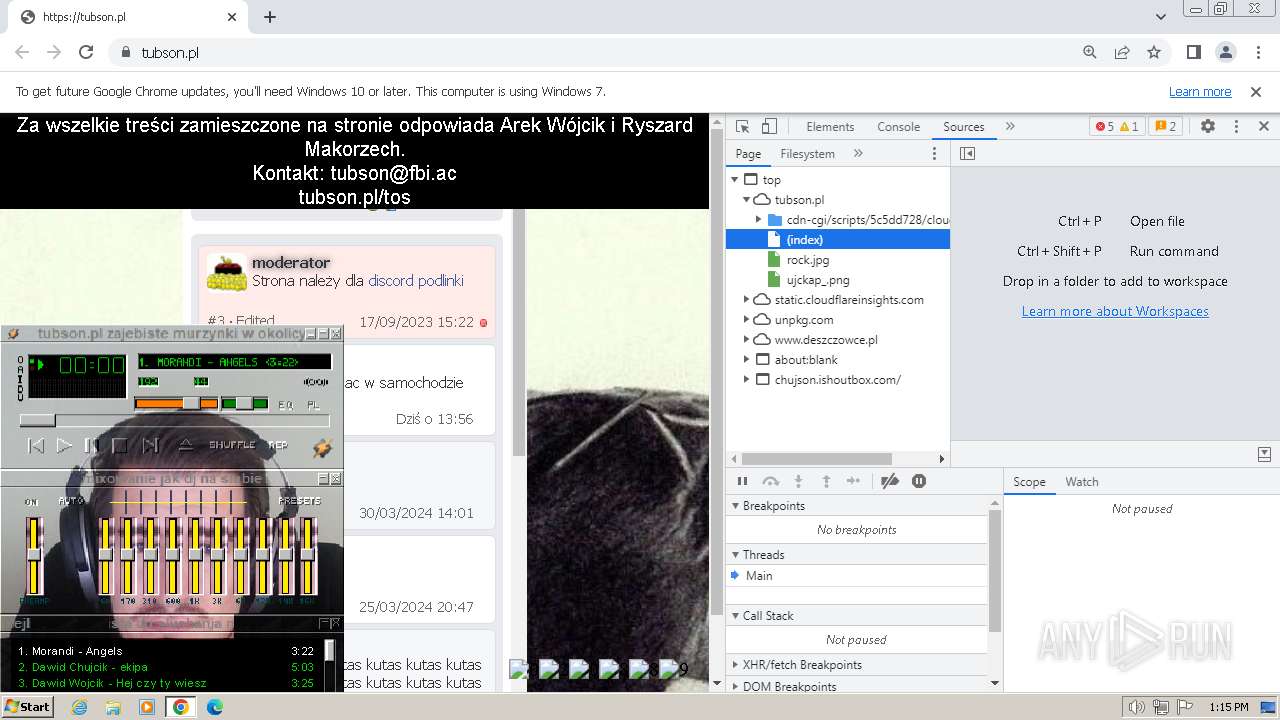The width and height of the screenshot is (1280, 720).
Task: Toggle Chrome side panel icon
Action: 1193,52
